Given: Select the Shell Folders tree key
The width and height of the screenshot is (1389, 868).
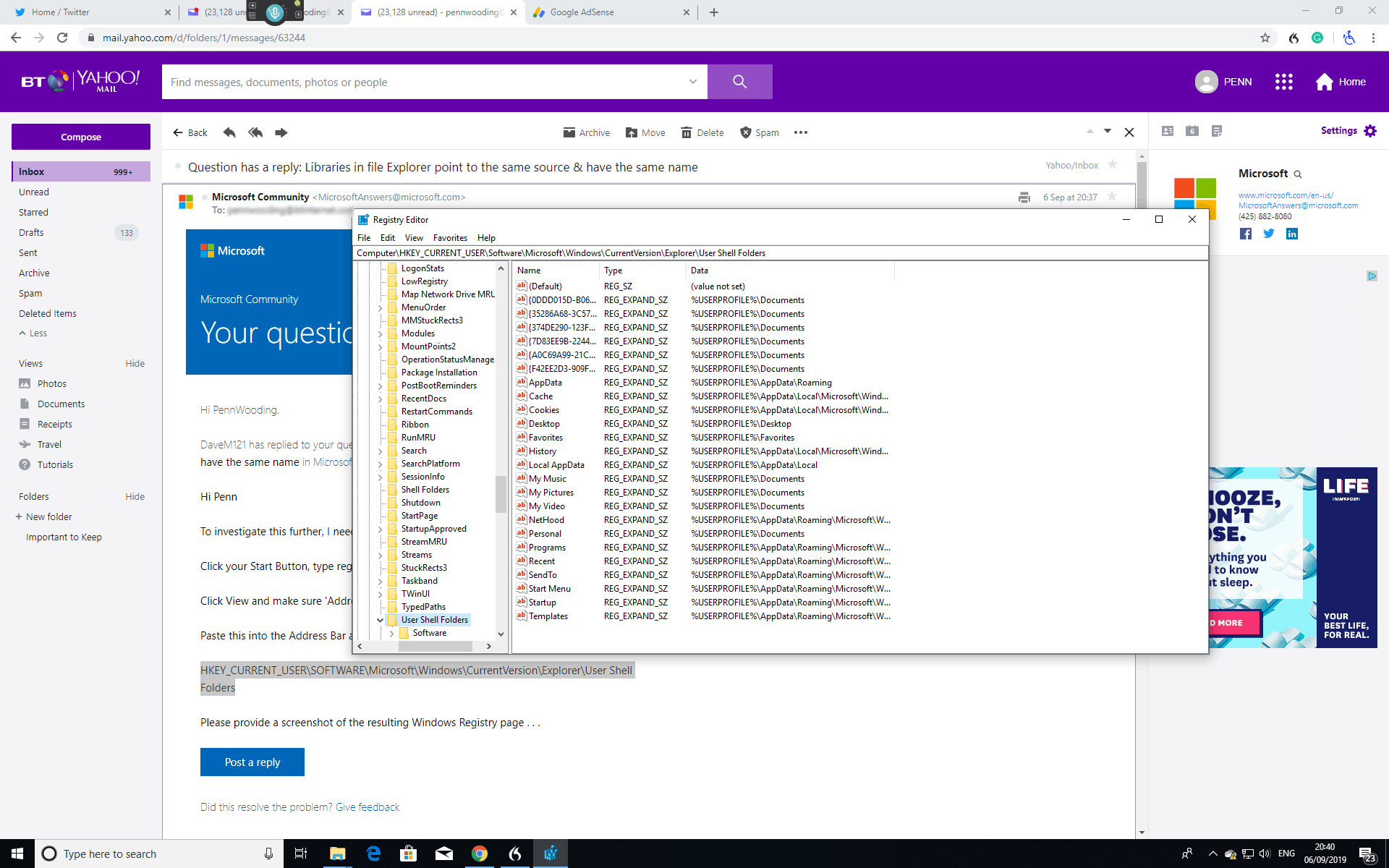Looking at the screenshot, I should (x=425, y=490).
